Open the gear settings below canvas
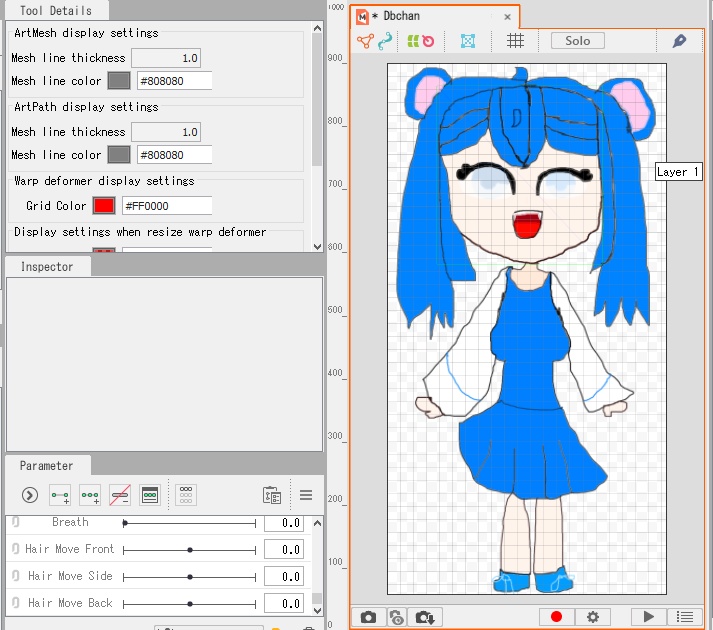This screenshot has height=630, width=713. 592,618
